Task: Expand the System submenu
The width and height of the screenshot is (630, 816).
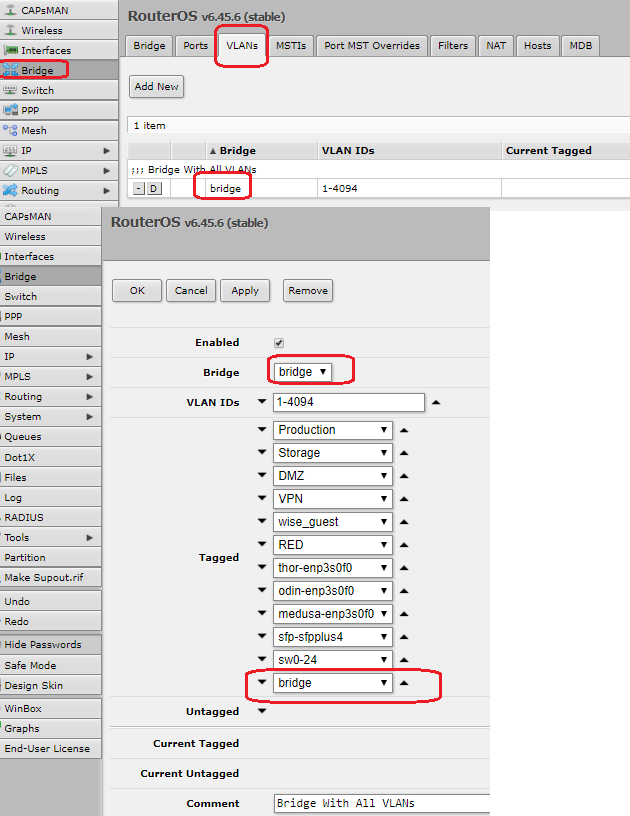Action: [89, 416]
